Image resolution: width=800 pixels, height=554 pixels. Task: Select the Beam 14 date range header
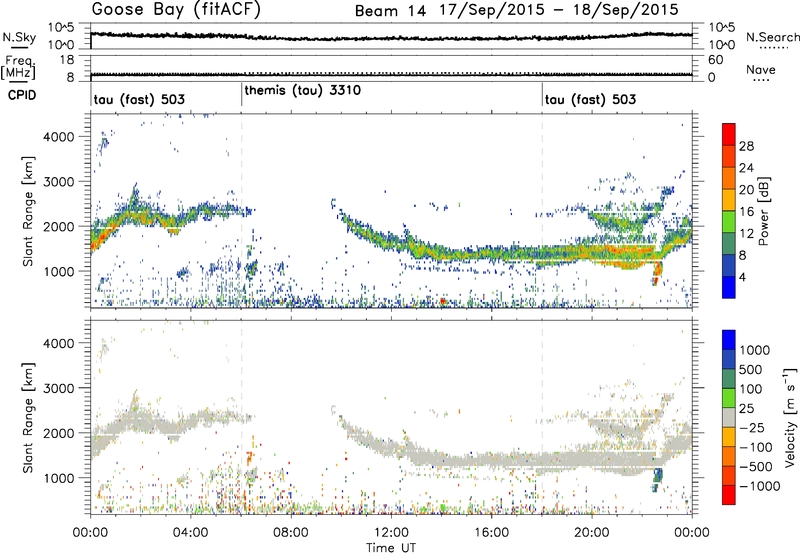(x=516, y=10)
